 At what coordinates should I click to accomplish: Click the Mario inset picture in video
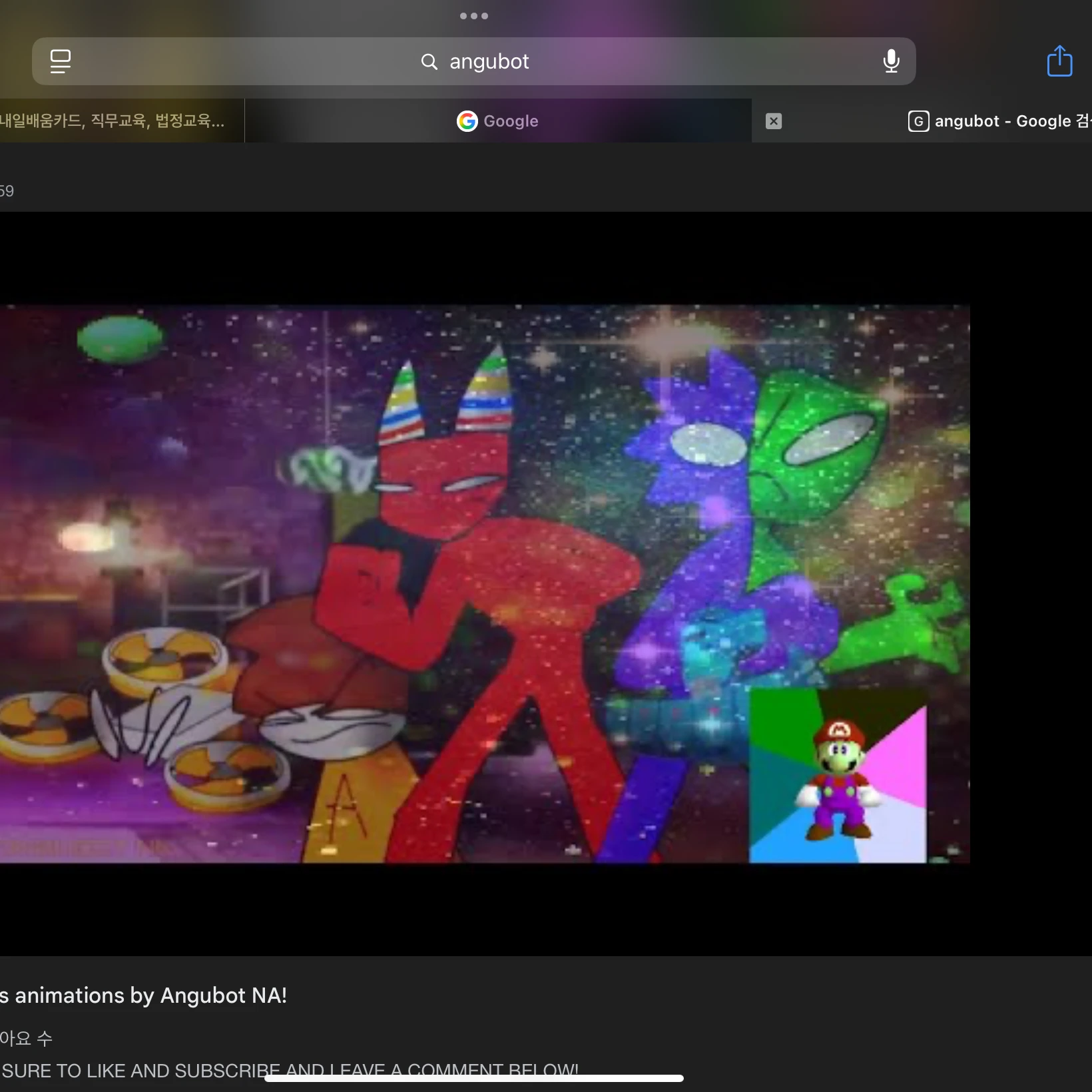(838, 776)
